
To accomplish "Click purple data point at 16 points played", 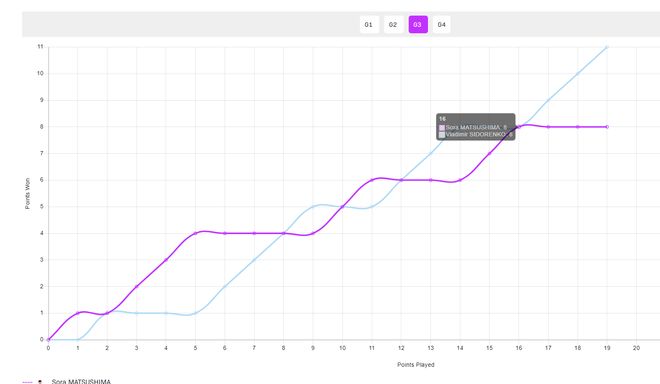I will [519, 127].
